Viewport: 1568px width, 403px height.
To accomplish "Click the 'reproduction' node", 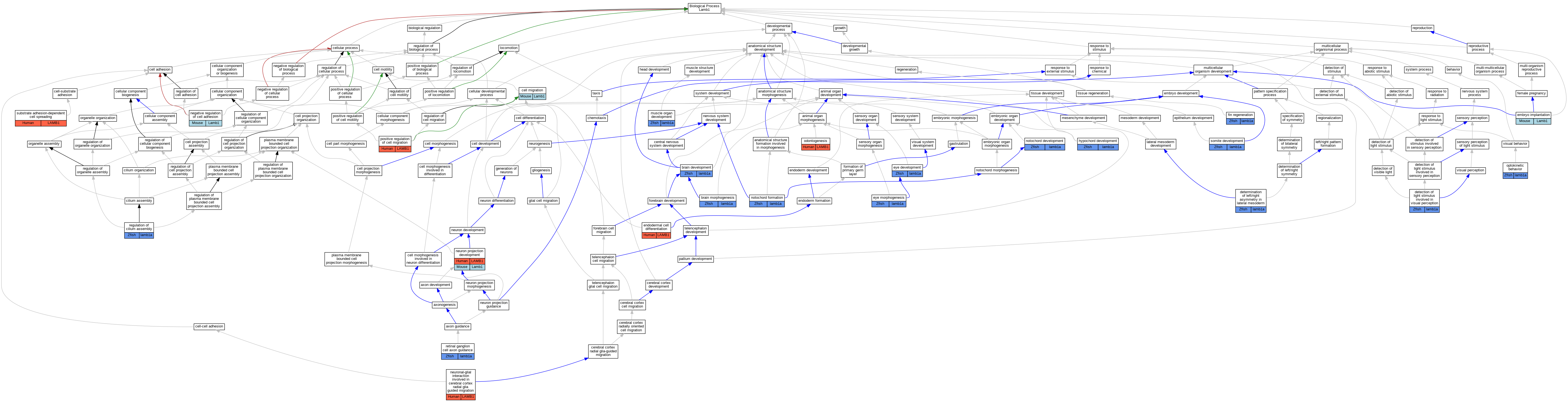I will pyautogui.click(x=1423, y=28).
